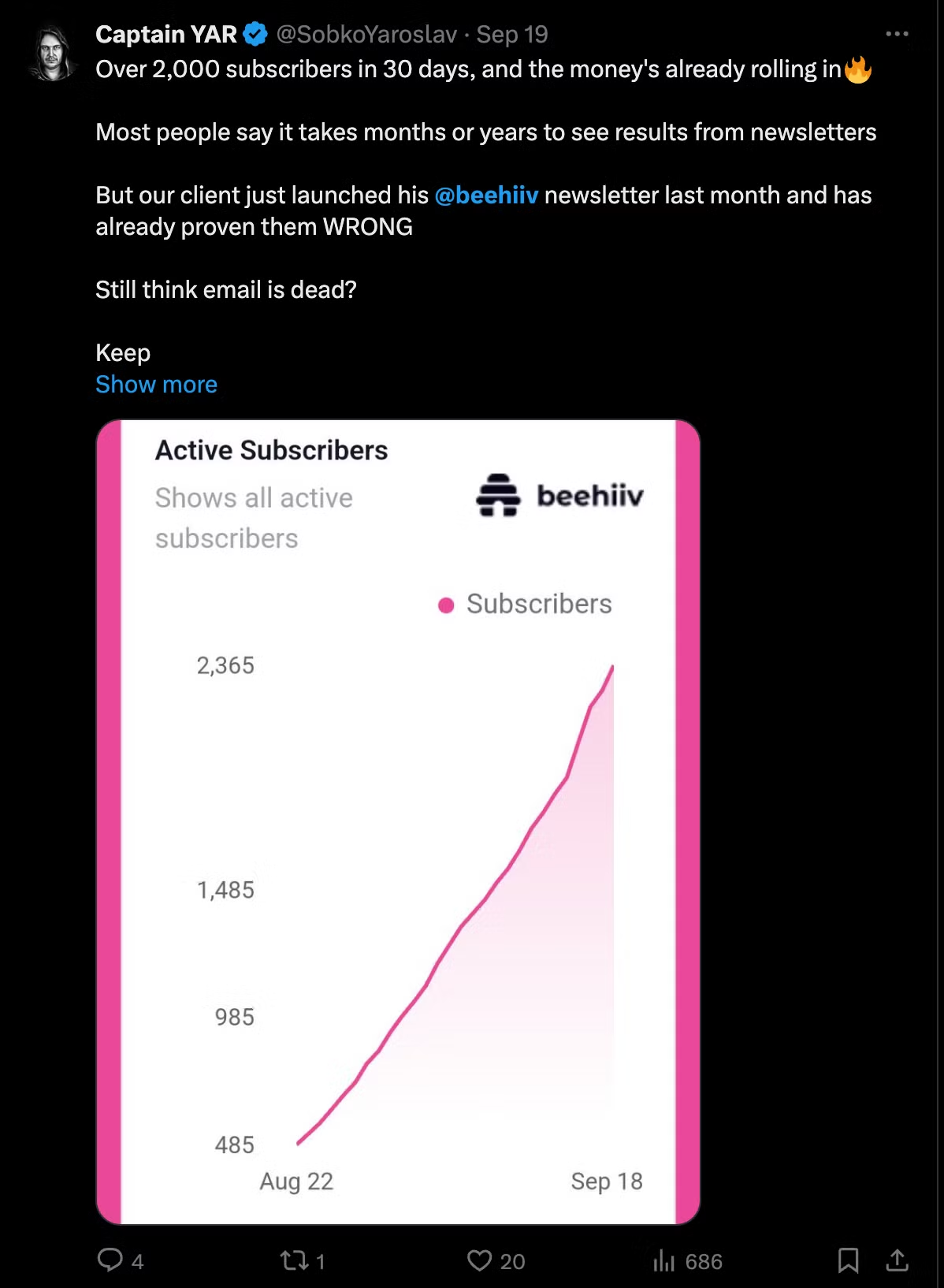Click the blue verified badge
The width and height of the screenshot is (944, 1288).
coord(255,34)
